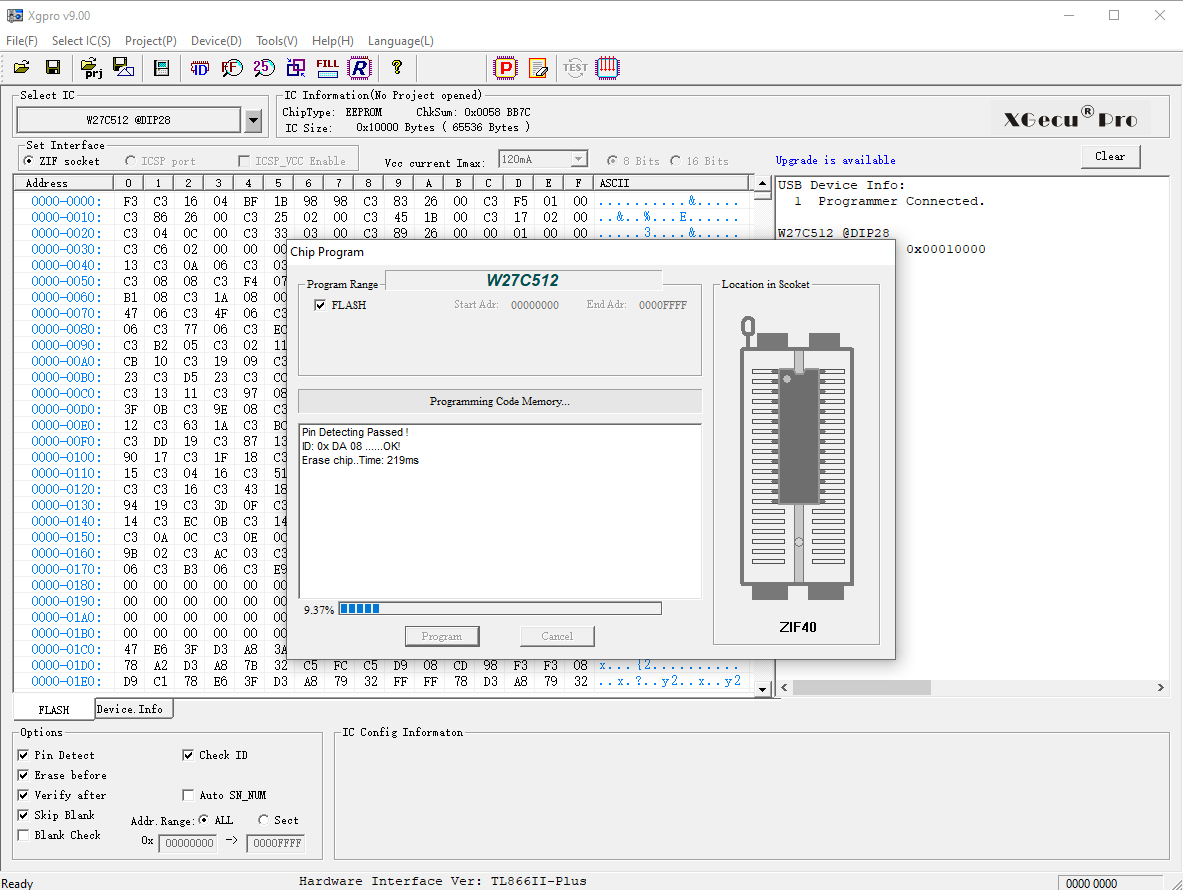The height and width of the screenshot is (890, 1183).
Task: Click the log panel horizontal scrollbar thumb
Action: click(x=862, y=687)
